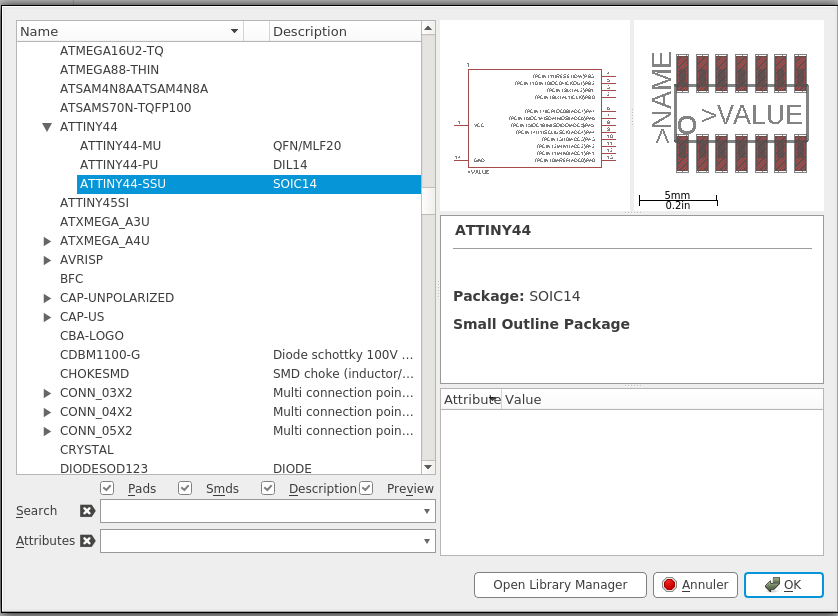This screenshot has width=838, height=616.
Task: Select BFC entry
Action: coord(71,279)
